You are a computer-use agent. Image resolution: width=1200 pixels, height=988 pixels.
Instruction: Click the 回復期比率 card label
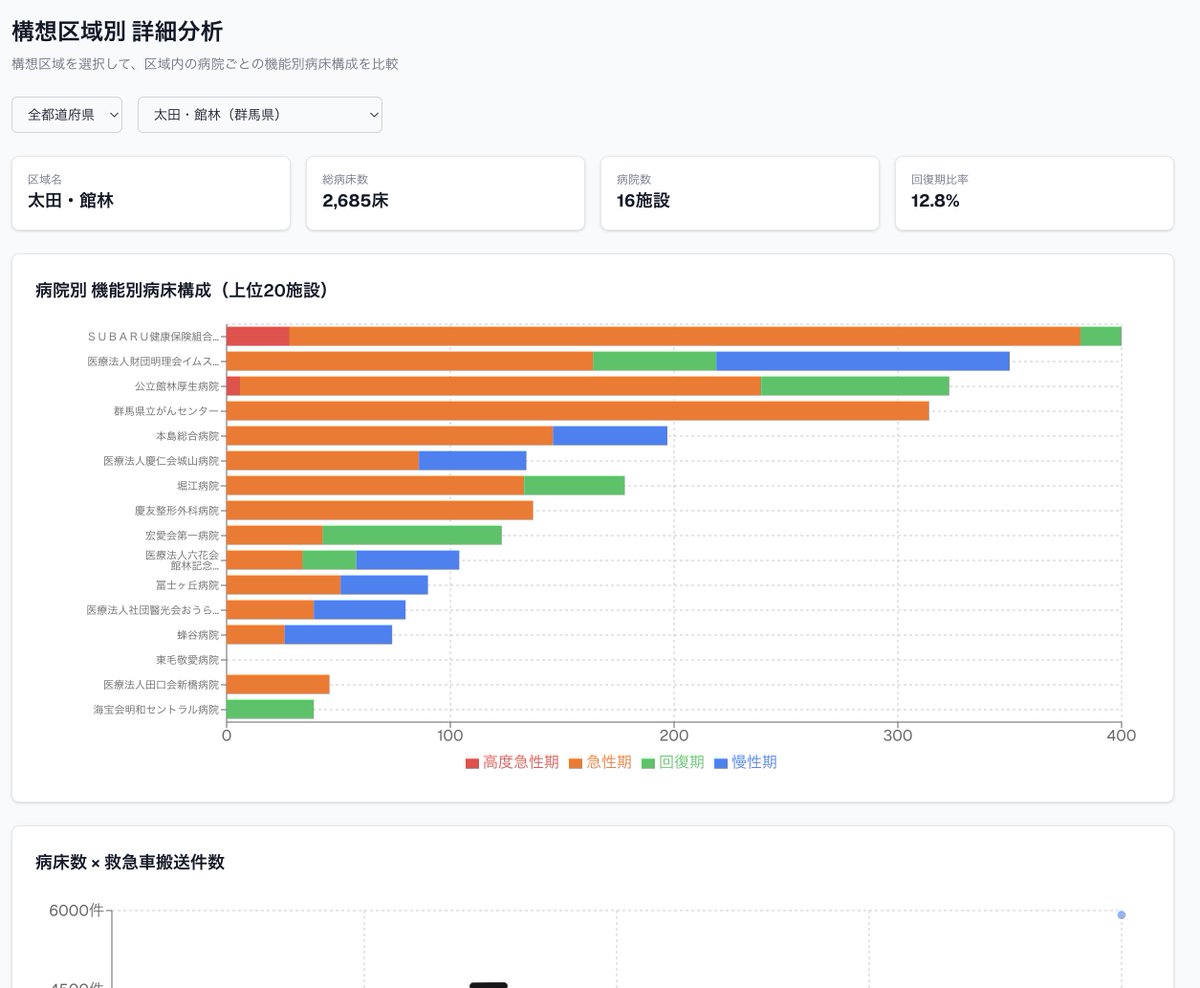940,179
